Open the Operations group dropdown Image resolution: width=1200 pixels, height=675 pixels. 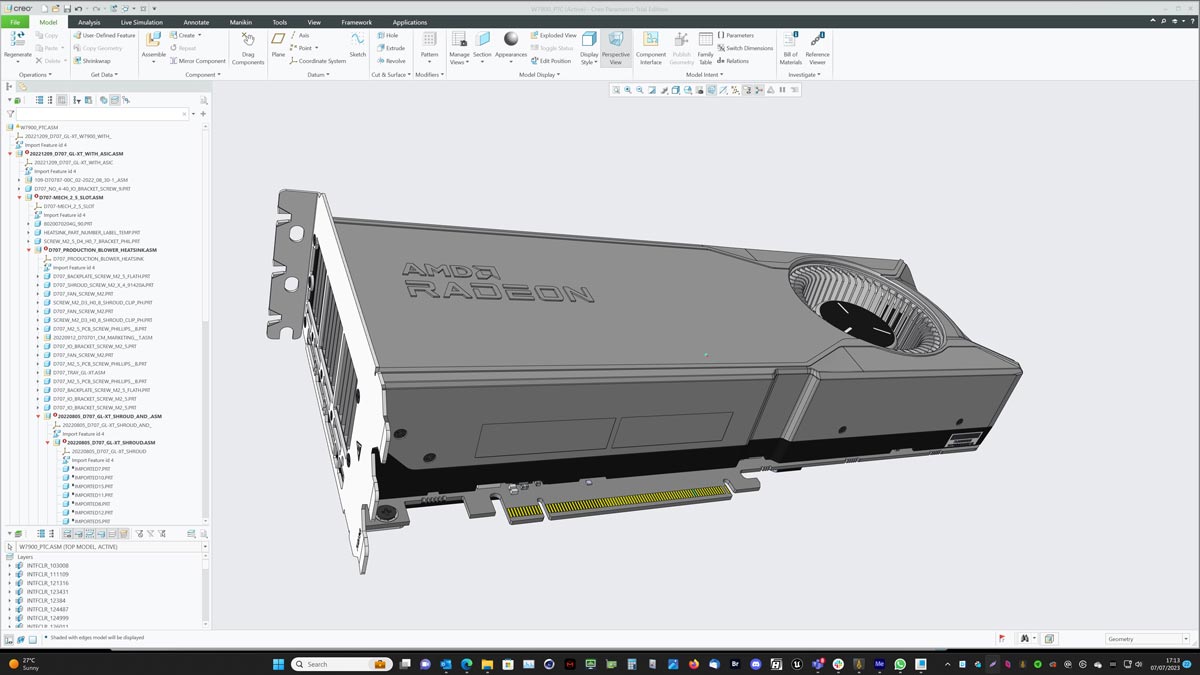[35, 74]
